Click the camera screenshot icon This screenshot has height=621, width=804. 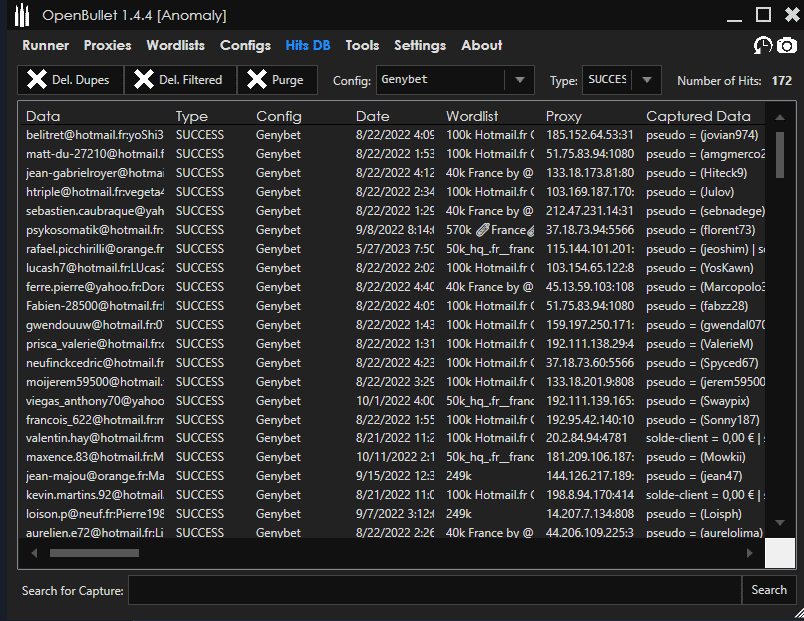(788, 46)
